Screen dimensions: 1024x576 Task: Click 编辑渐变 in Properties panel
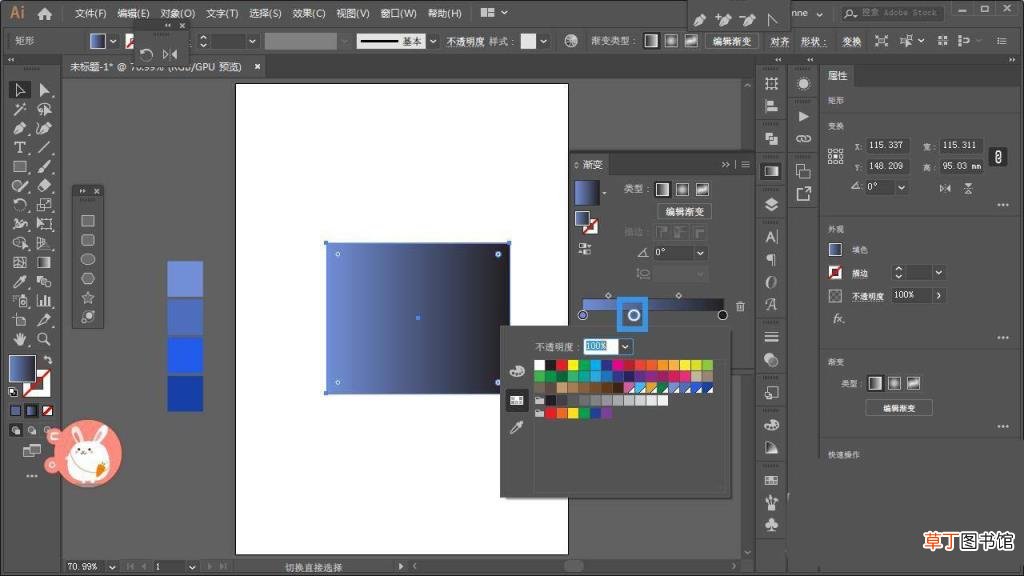point(899,408)
